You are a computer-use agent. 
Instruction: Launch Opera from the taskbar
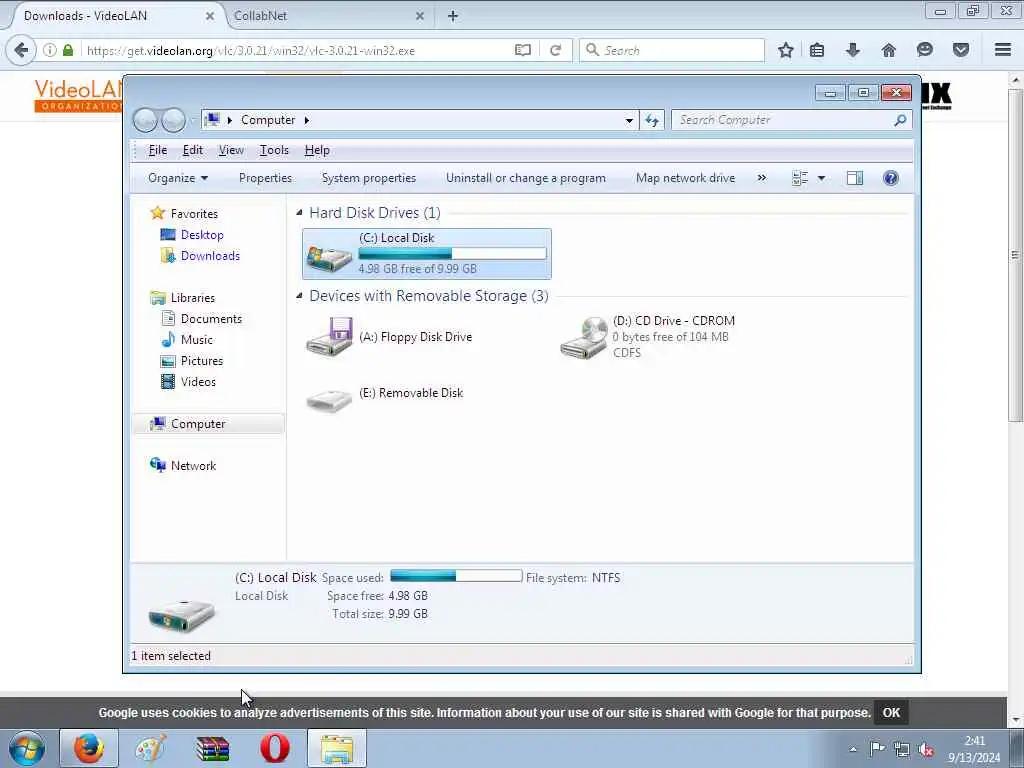pyautogui.click(x=274, y=748)
